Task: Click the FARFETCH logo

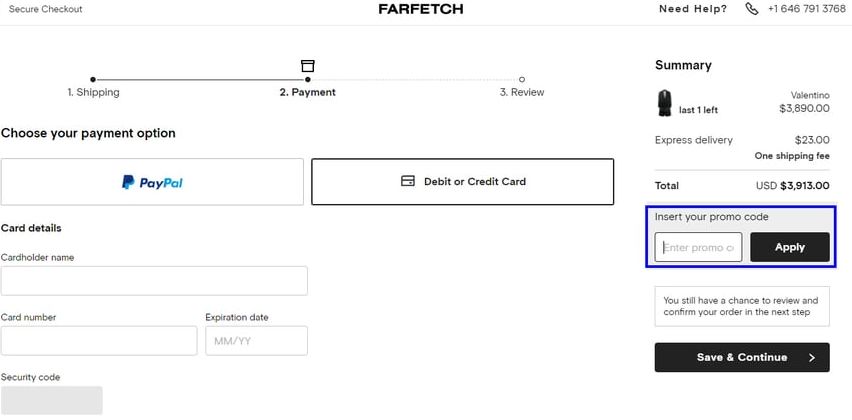Action: pyautogui.click(x=421, y=9)
